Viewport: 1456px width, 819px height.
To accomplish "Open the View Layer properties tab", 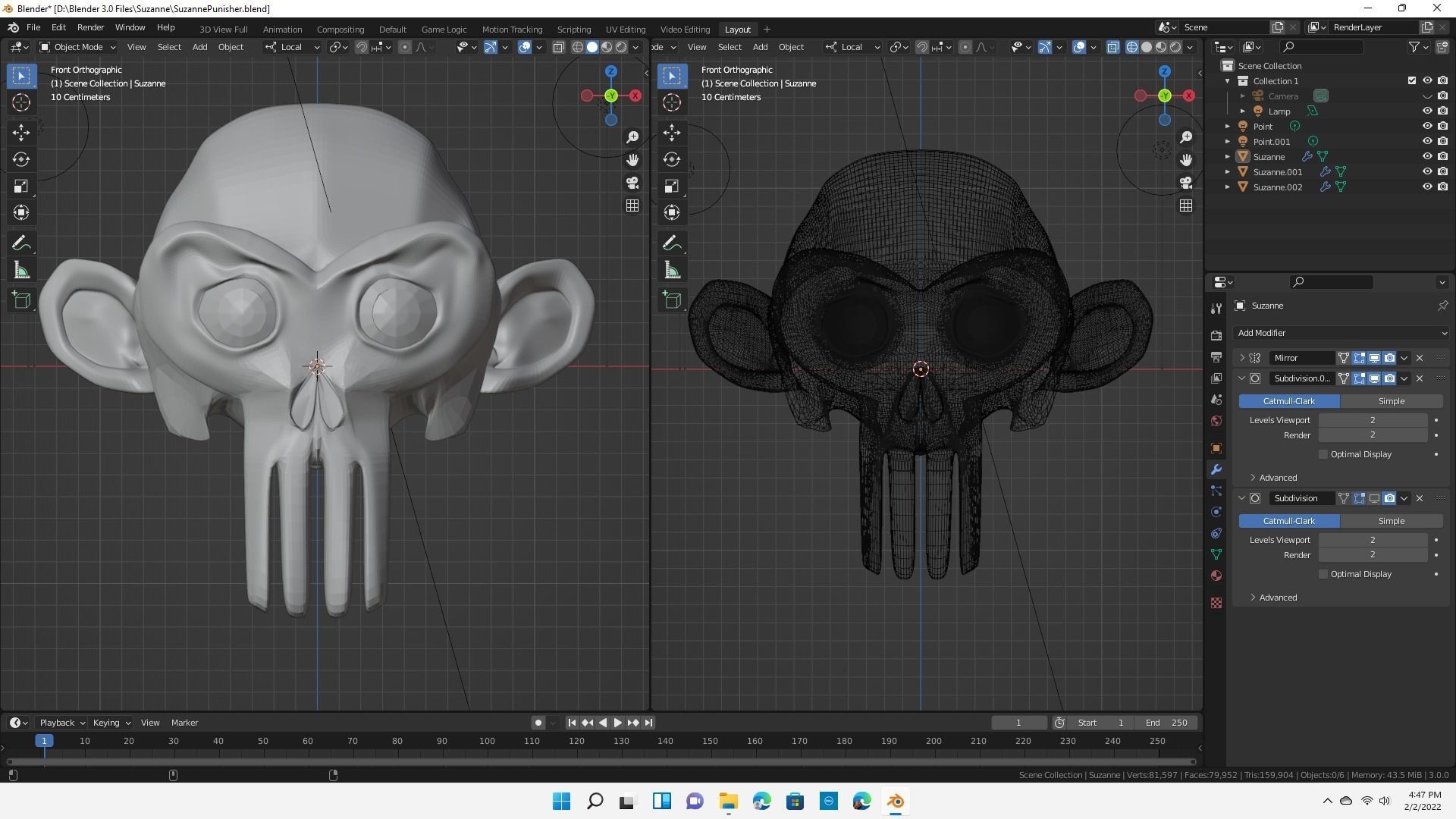I will 1216,378.
